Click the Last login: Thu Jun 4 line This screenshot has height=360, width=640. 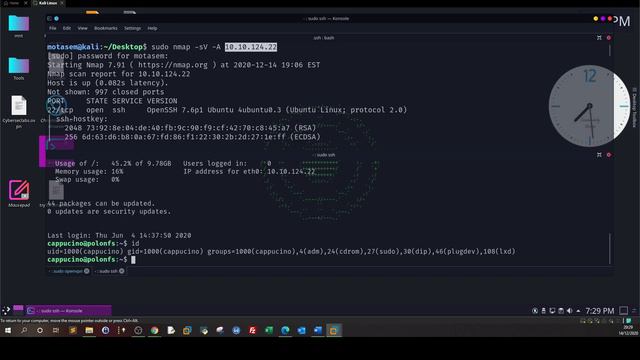point(119,236)
